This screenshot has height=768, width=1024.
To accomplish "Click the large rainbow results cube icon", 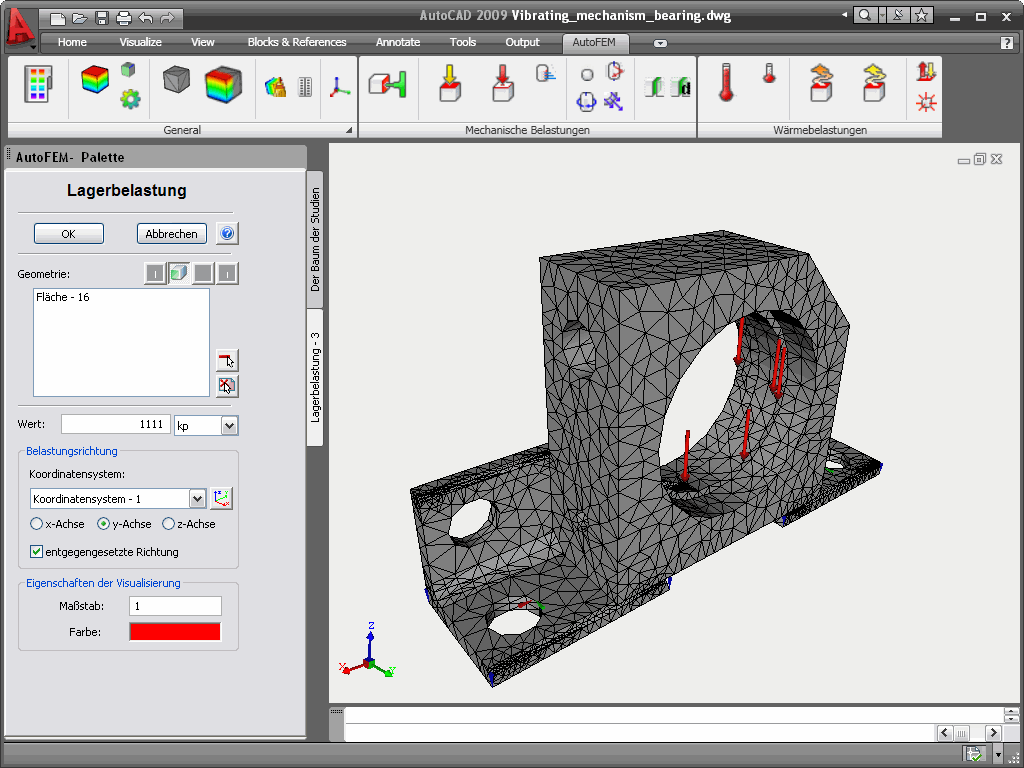I will [x=223, y=84].
